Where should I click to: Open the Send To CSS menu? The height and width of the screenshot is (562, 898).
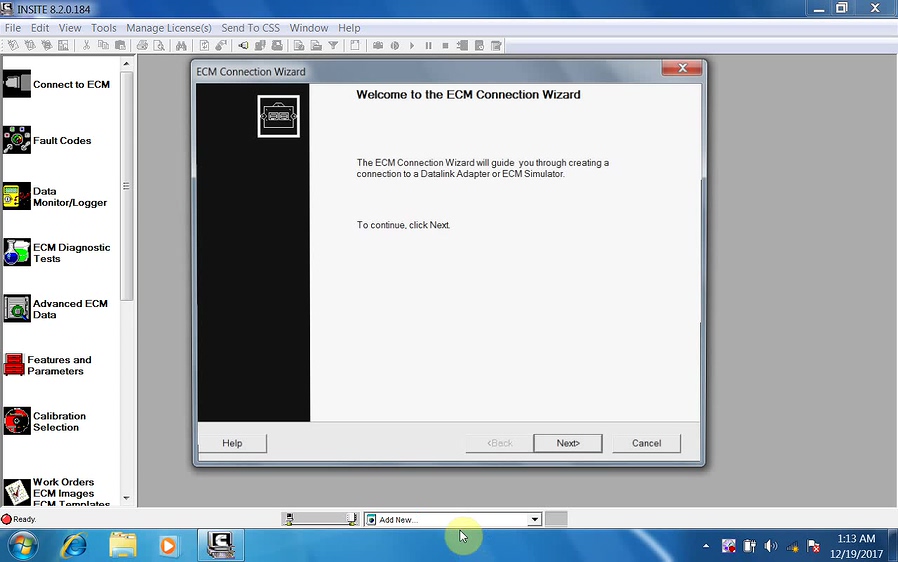[x=251, y=27]
